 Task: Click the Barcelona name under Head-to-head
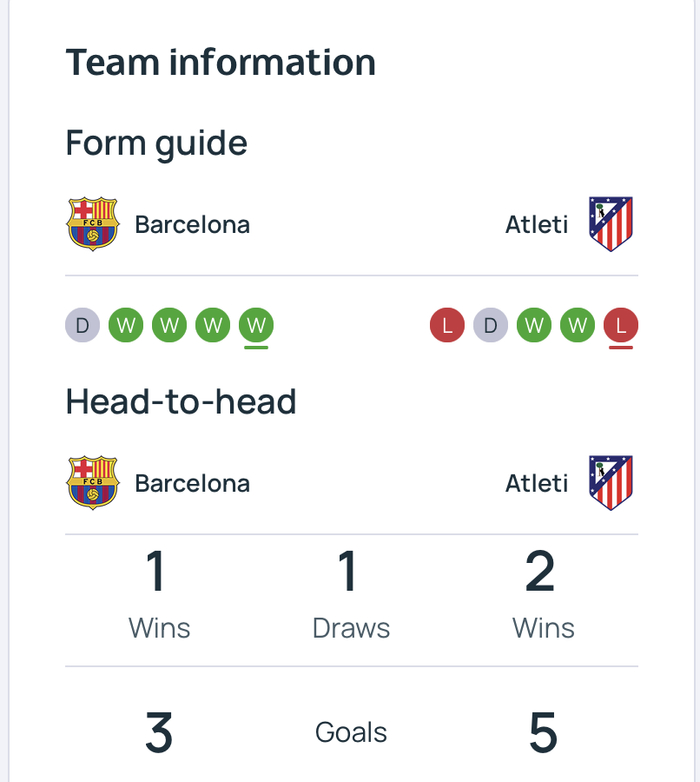pos(192,483)
